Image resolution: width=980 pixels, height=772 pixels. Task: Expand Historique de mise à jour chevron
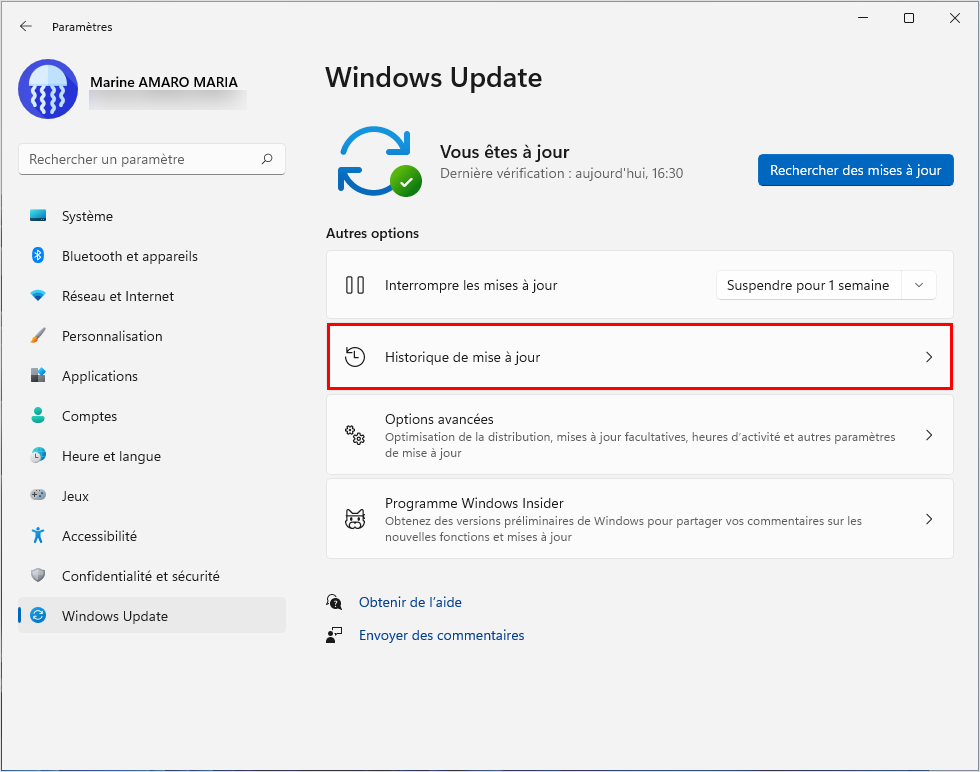coord(929,357)
